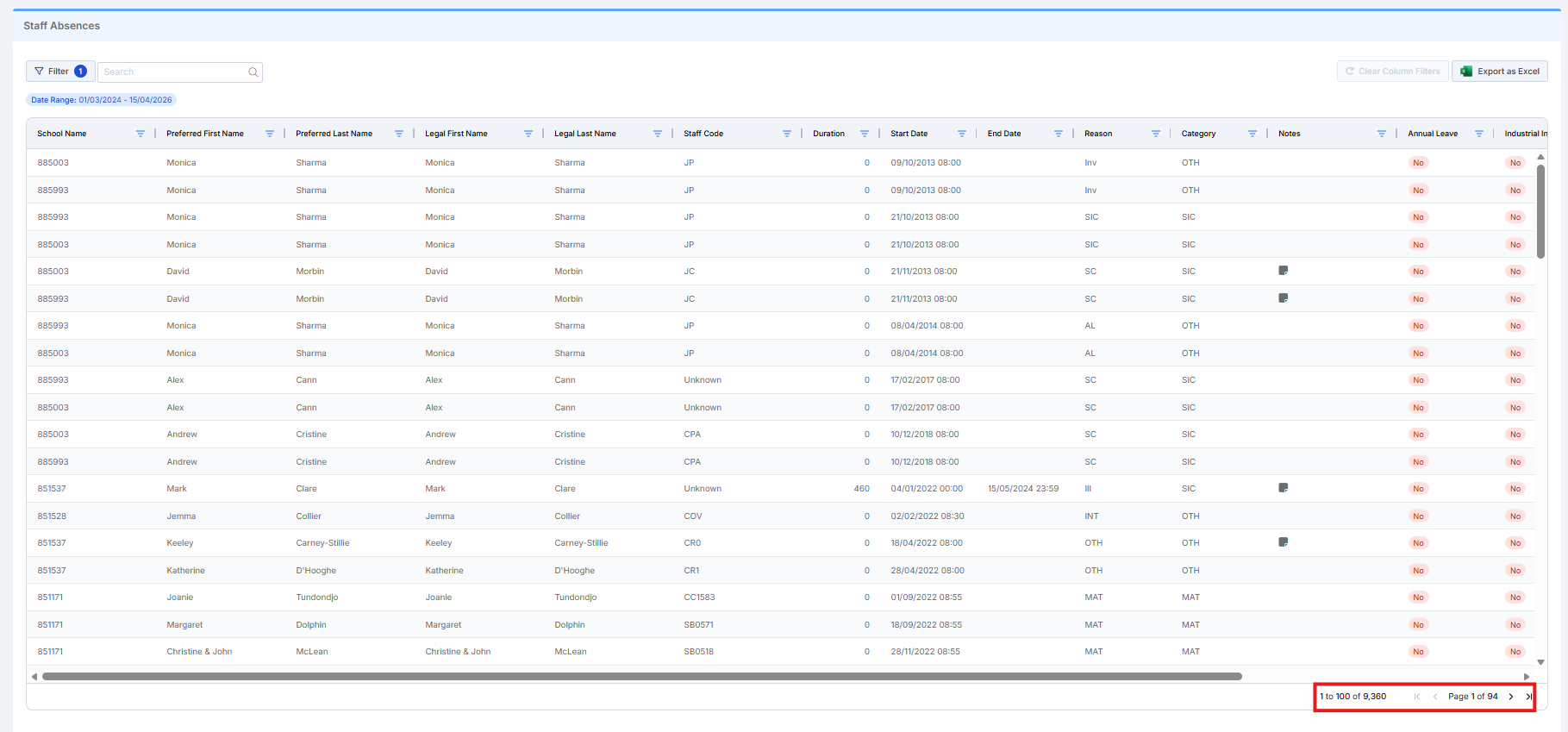Screen dimensions: 1568x732
Task: Click Annual Leave No badge on Joanie row
Action: 1418,597
